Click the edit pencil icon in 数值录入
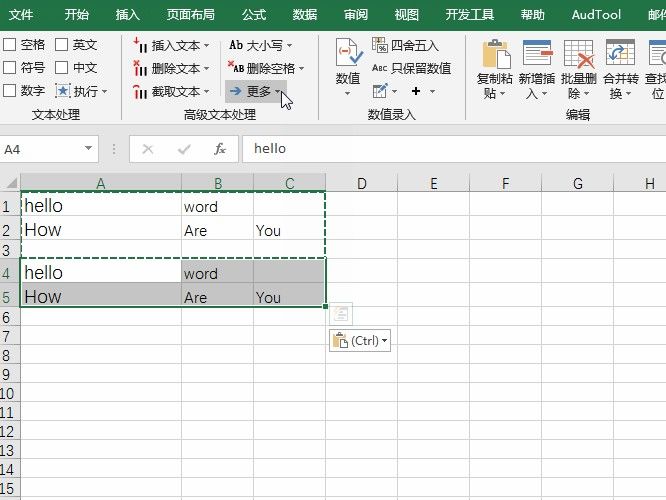Screen dimensions: 666x500 380,90
